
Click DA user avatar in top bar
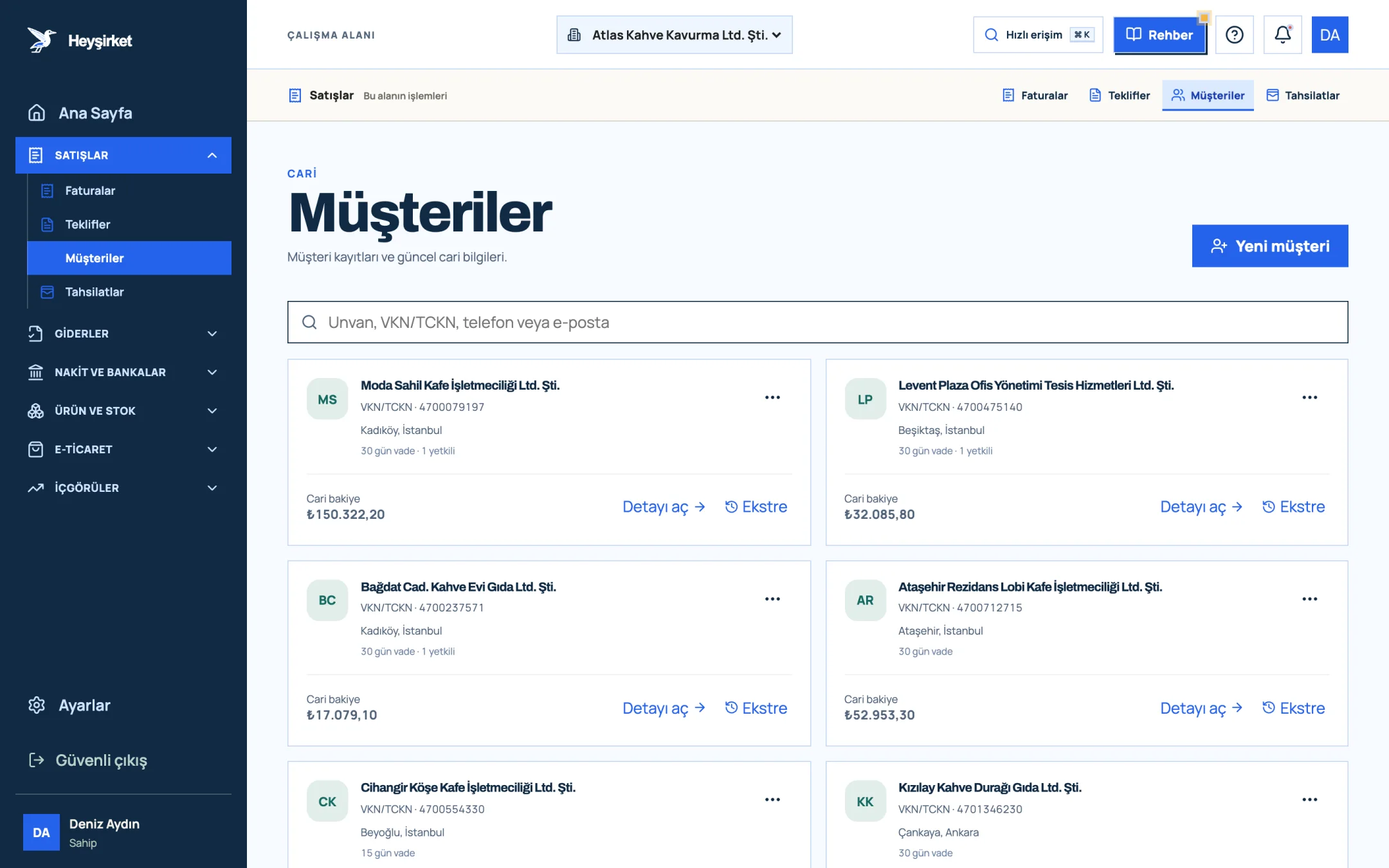click(1329, 35)
